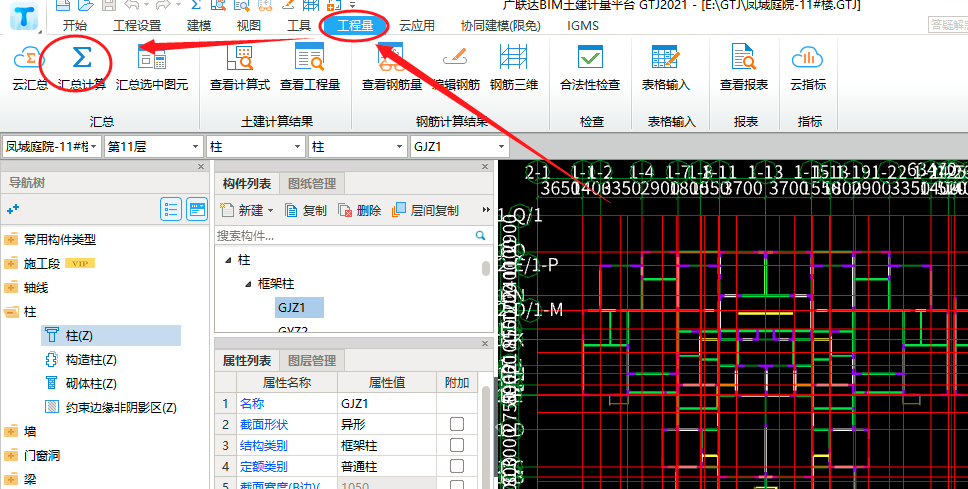Tick 附加 checkbox for 截面形状 row
The width and height of the screenshot is (968, 489).
point(457,424)
